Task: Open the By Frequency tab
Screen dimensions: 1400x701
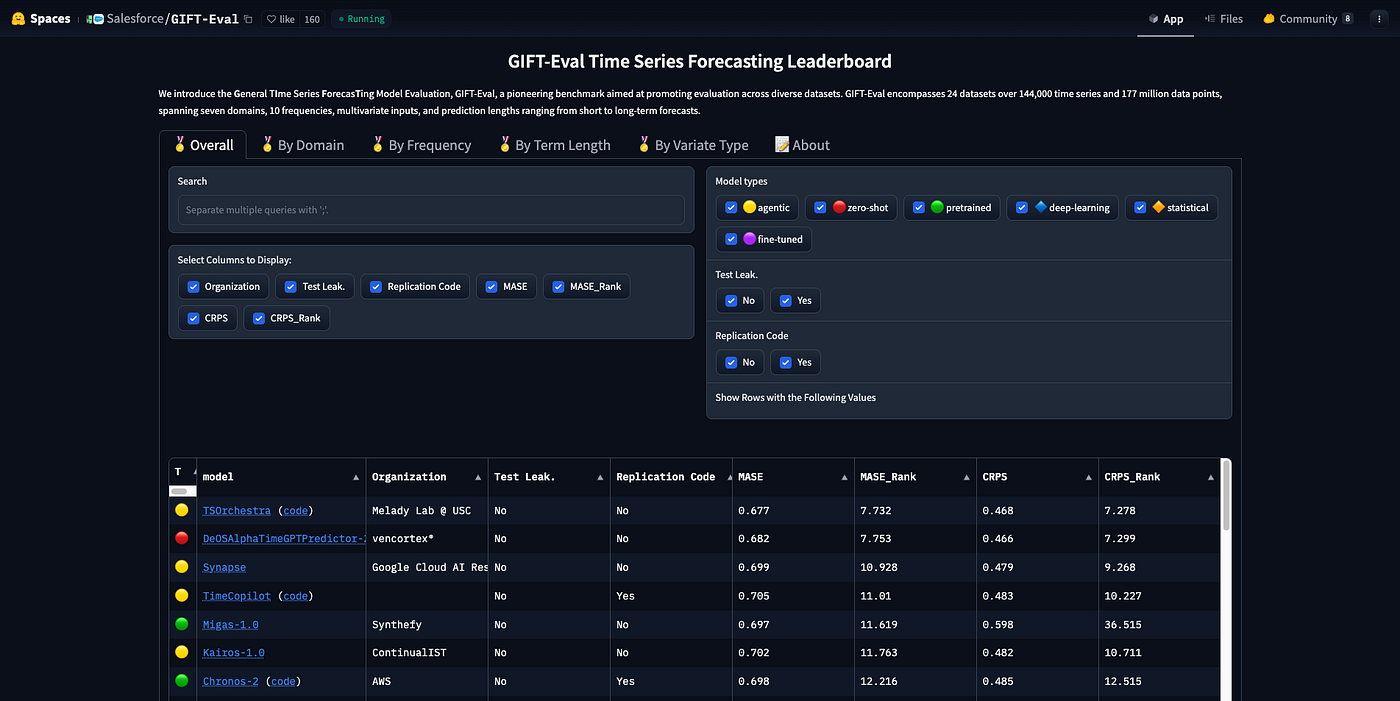Action: coord(421,145)
